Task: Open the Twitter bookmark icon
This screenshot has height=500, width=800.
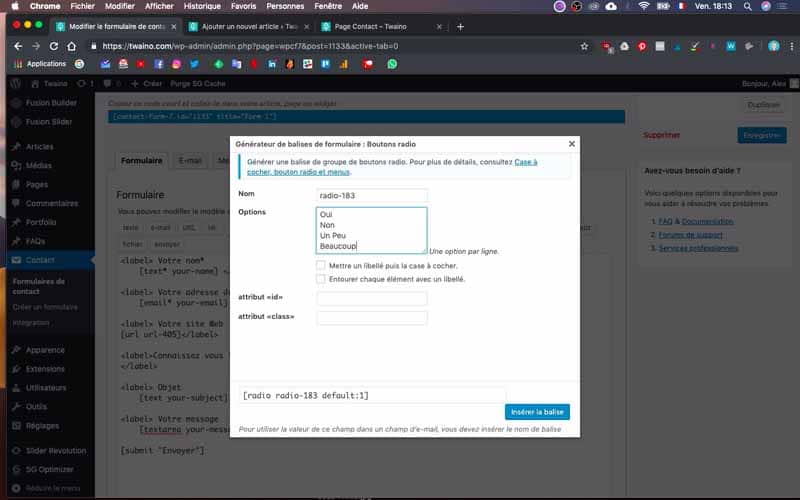Action: [x=194, y=64]
